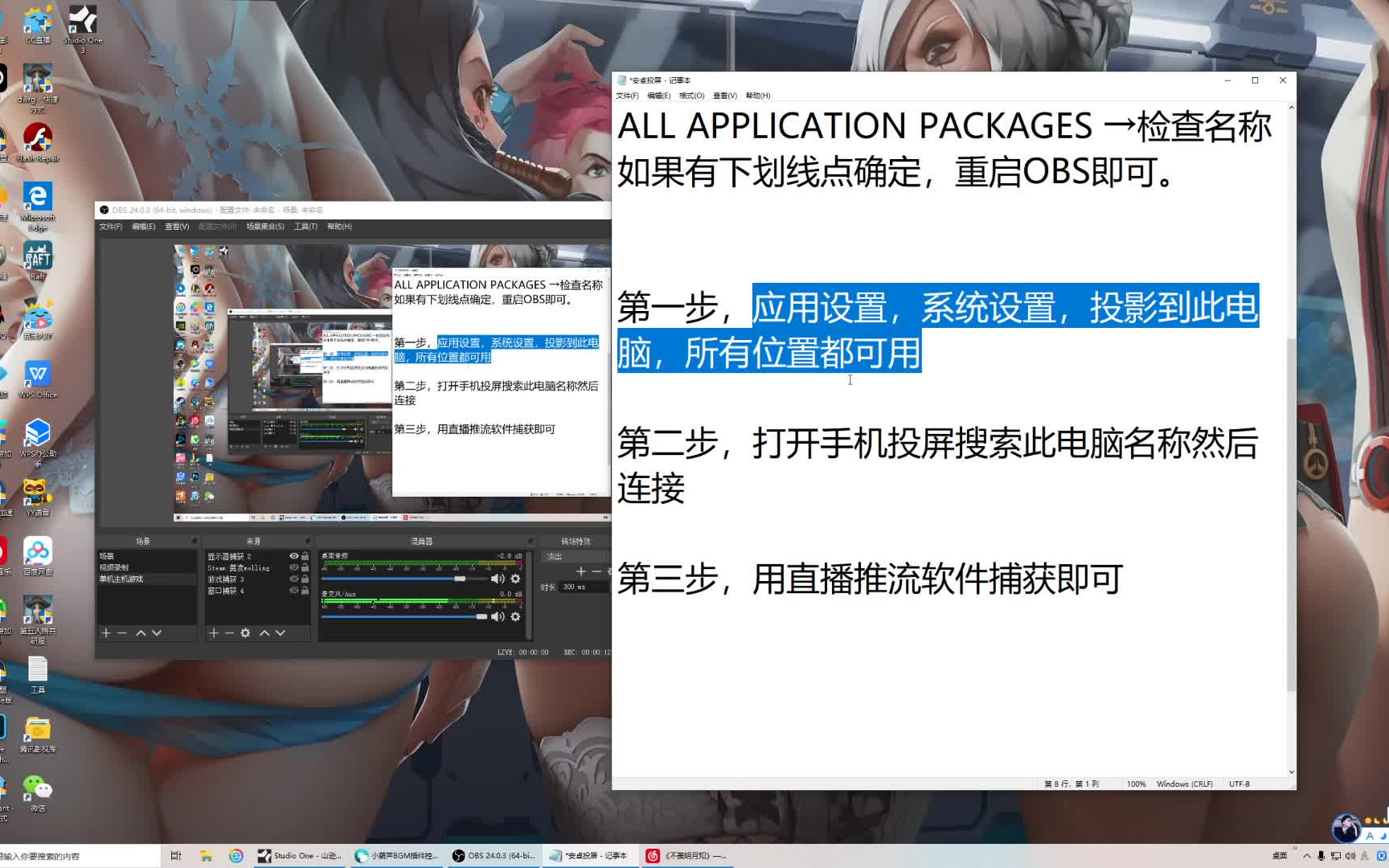Open 工具(T) menu in OBS
The width and height of the screenshot is (1389, 868).
(x=305, y=227)
